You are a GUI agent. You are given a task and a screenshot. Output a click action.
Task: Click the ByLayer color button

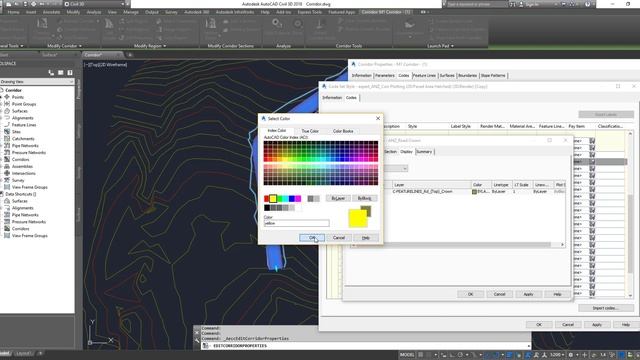(338, 198)
